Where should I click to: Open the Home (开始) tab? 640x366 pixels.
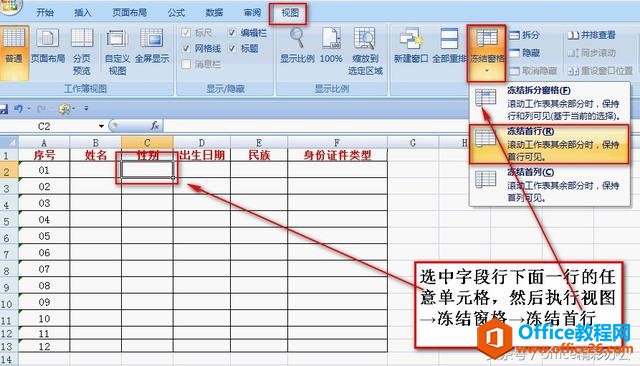[45, 13]
